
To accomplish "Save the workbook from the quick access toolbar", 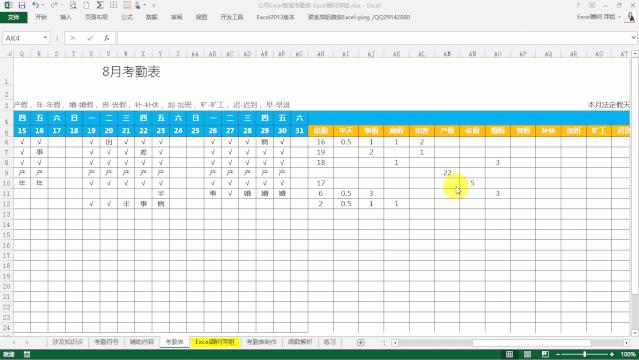I will 22,5.
